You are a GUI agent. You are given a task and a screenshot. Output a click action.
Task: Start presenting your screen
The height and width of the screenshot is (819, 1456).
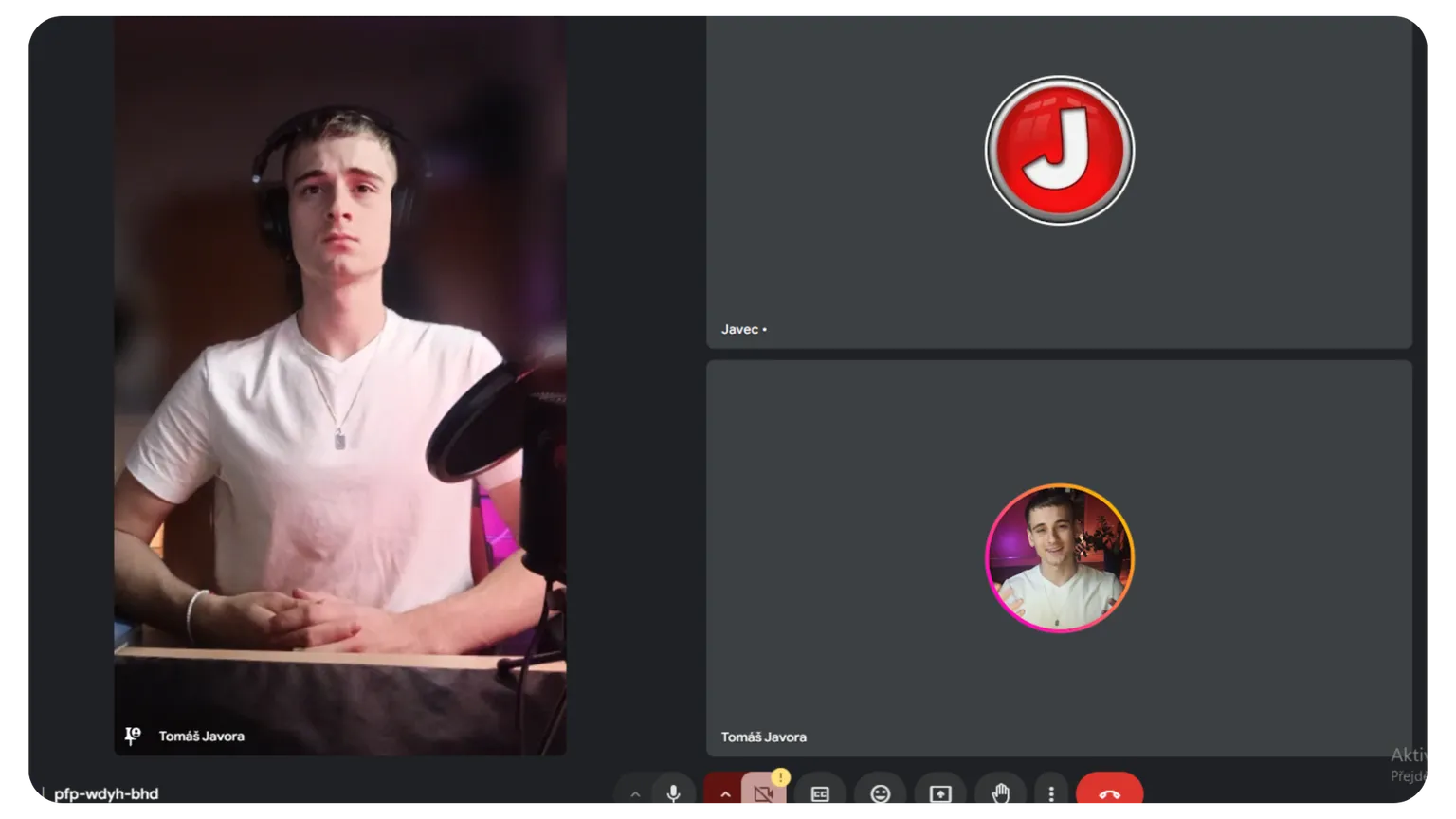[x=939, y=794]
